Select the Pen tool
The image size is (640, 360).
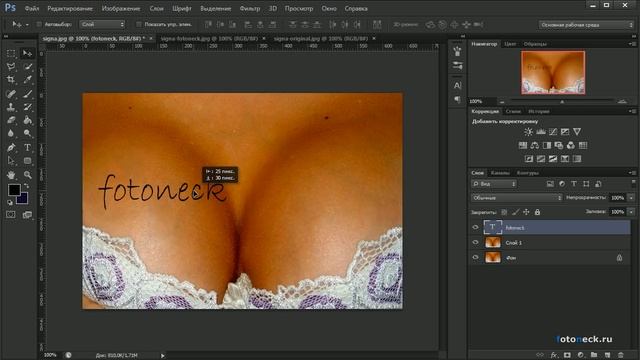[x=11, y=147]
